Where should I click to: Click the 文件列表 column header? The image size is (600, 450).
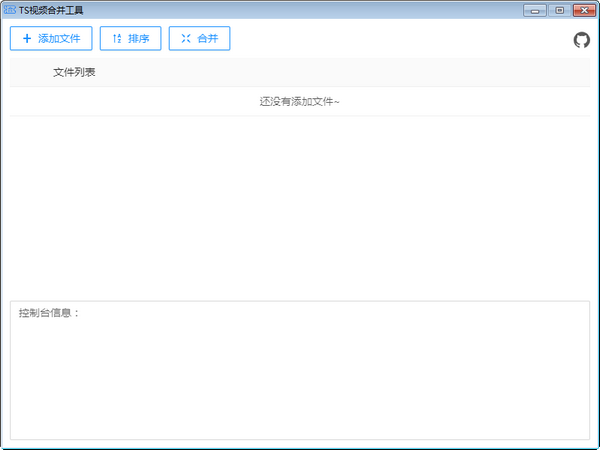tap(75, 72)
